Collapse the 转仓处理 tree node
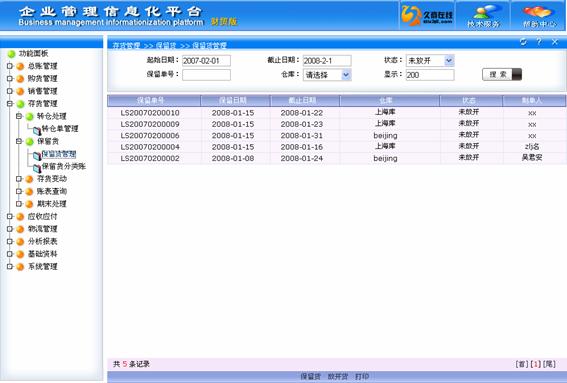 tap(19, 116)
